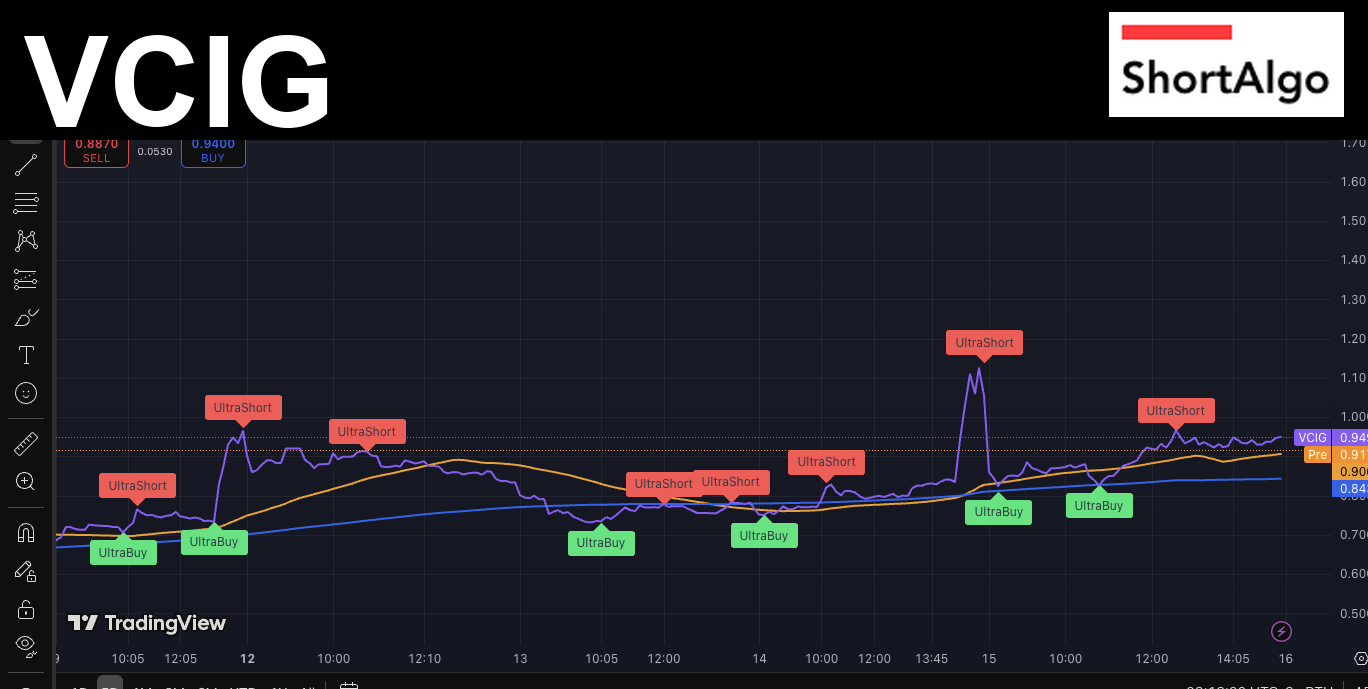This screenshot has width=1368, height=689.
Task: Open the TradingView logo link
Action: point(147,623)
